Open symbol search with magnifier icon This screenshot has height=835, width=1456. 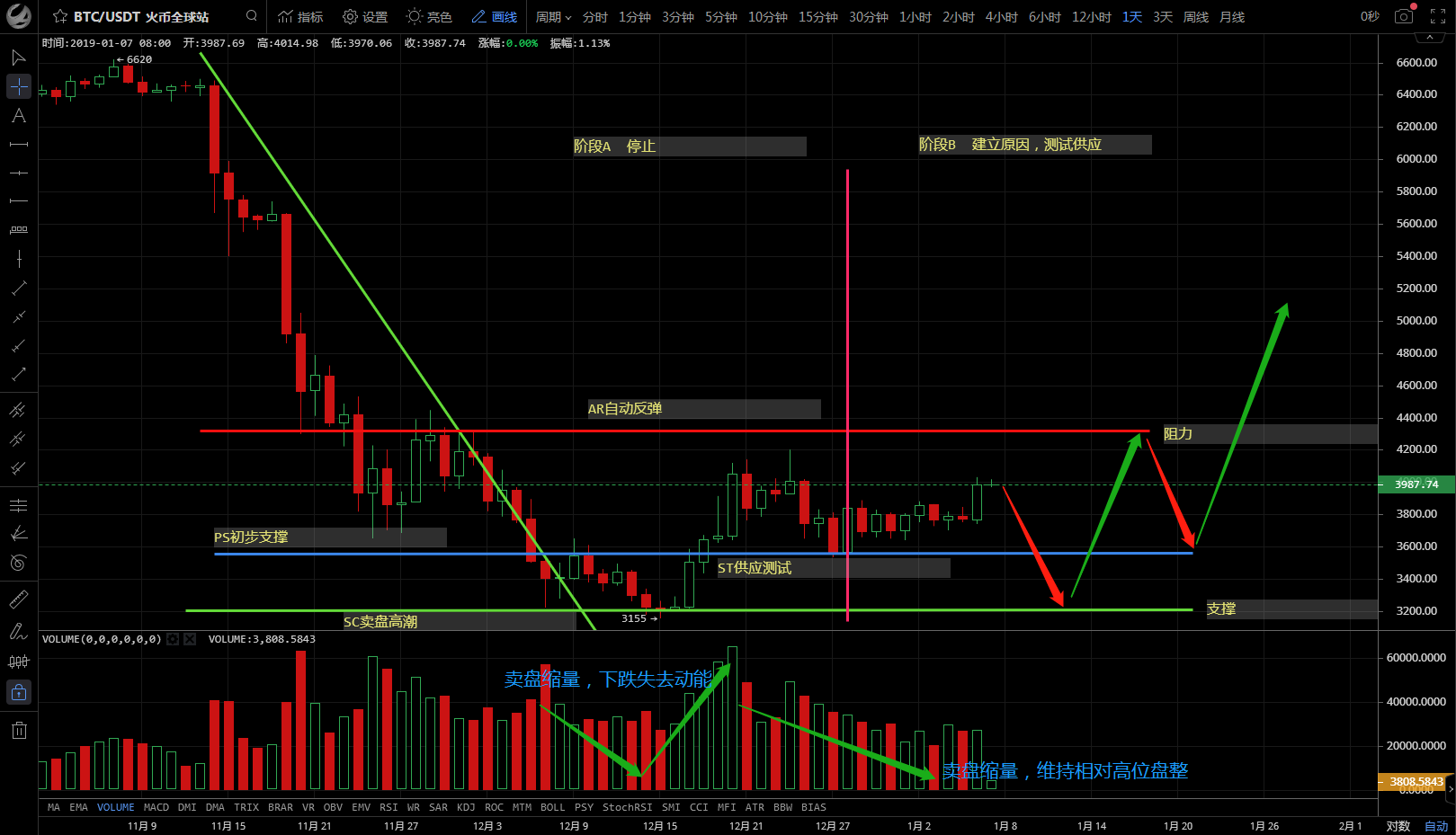(x=252, y=16)
